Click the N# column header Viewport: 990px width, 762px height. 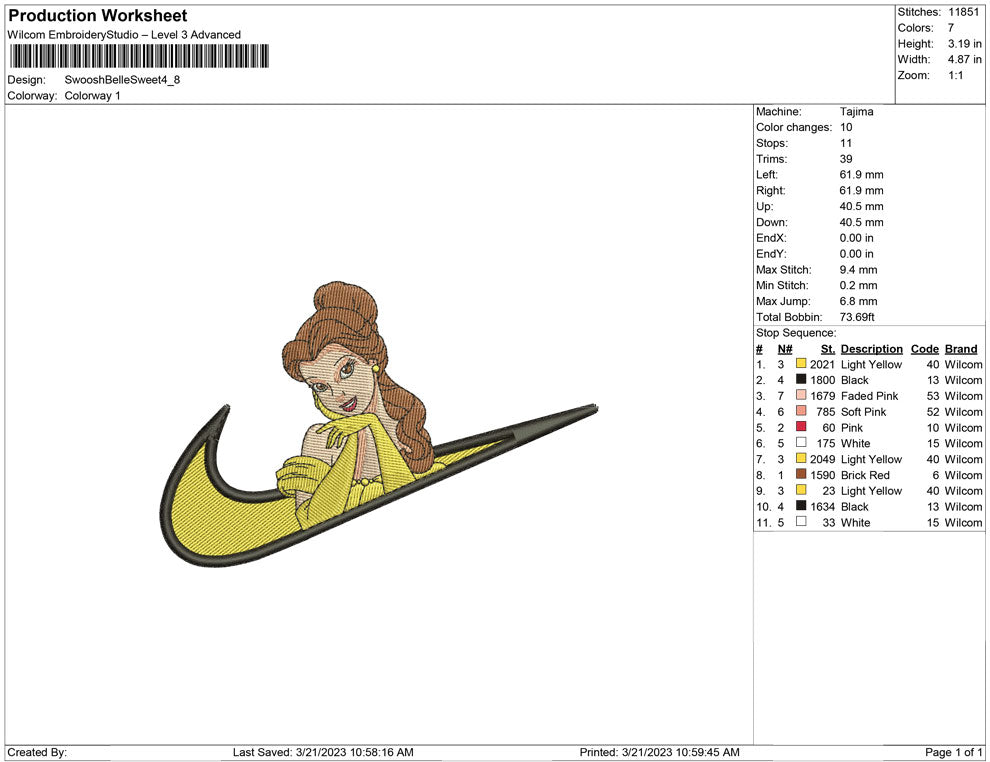point(785,349)
